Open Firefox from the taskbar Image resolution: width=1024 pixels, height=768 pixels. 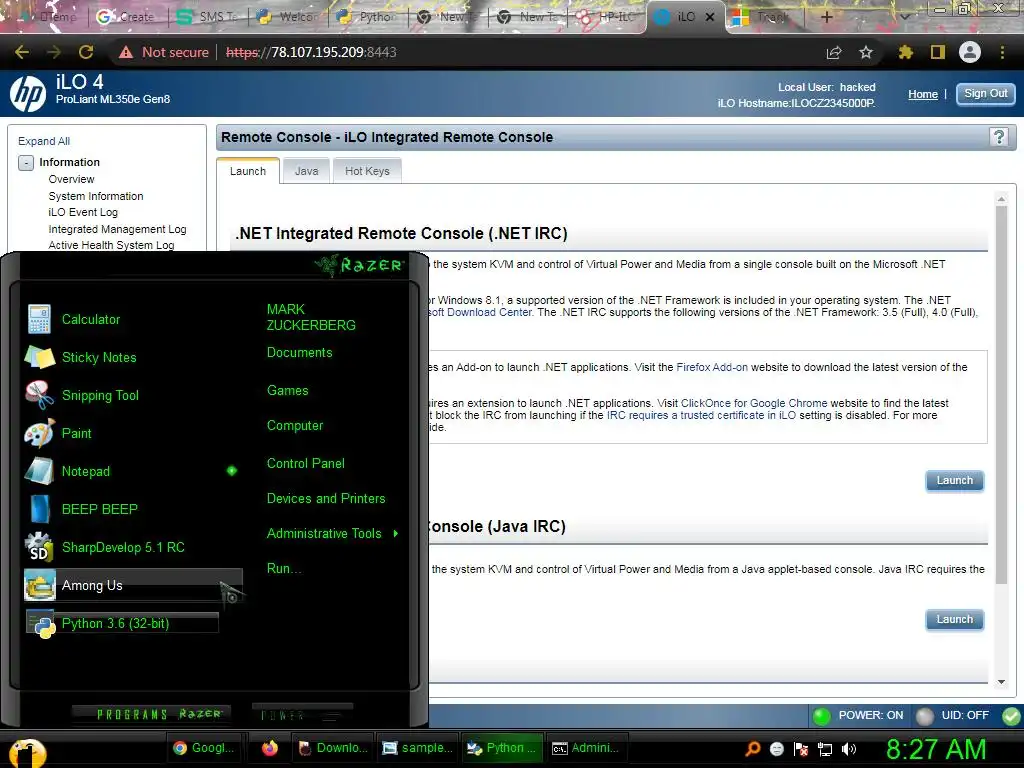click(x=270, y=748)
